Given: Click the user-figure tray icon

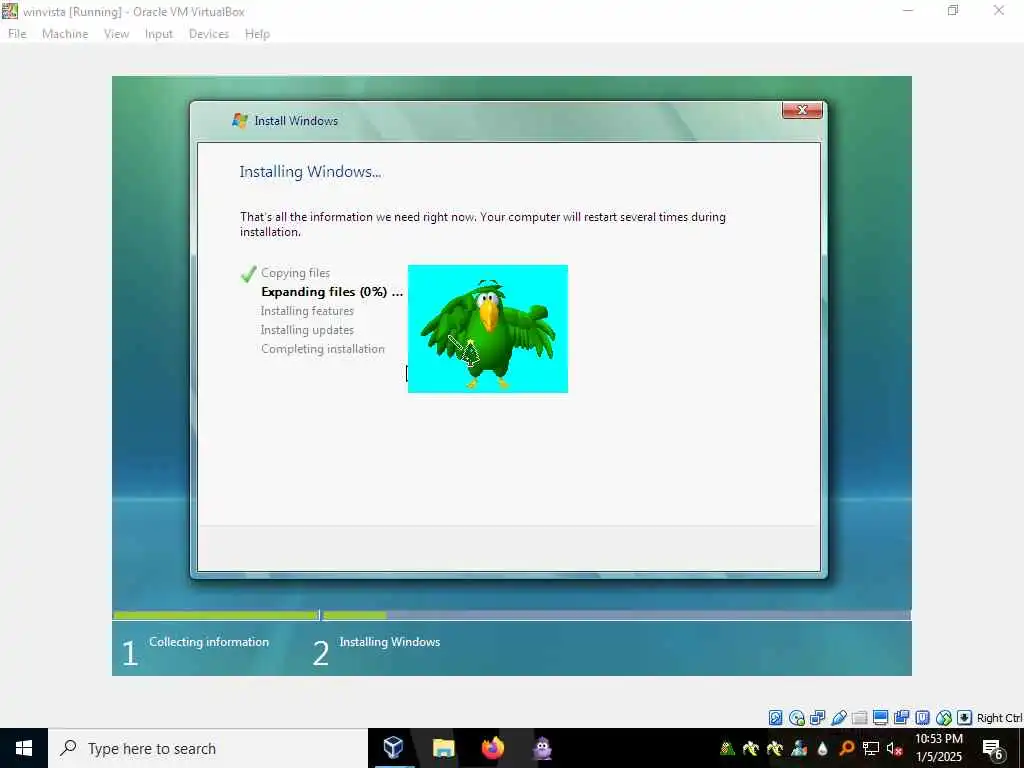Looking at the screenshot, I should [799, 748].
